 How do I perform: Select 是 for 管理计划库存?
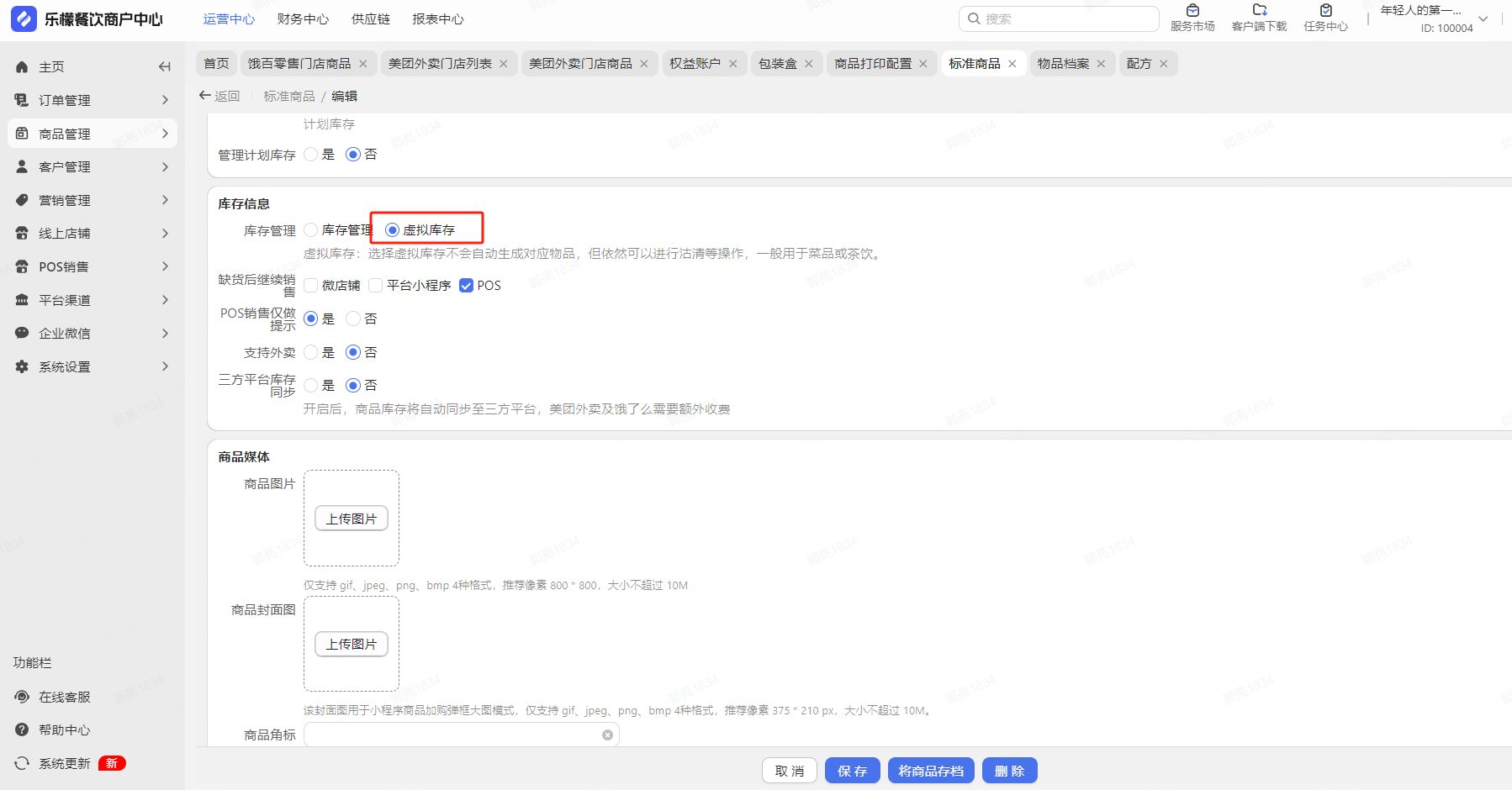pyautogui.click(x=311, y=155)
